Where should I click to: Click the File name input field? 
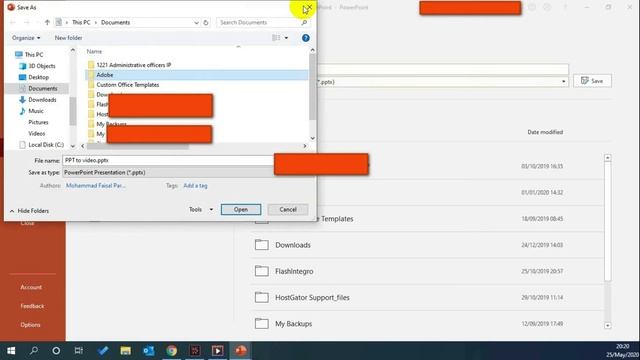click(168, 160)
